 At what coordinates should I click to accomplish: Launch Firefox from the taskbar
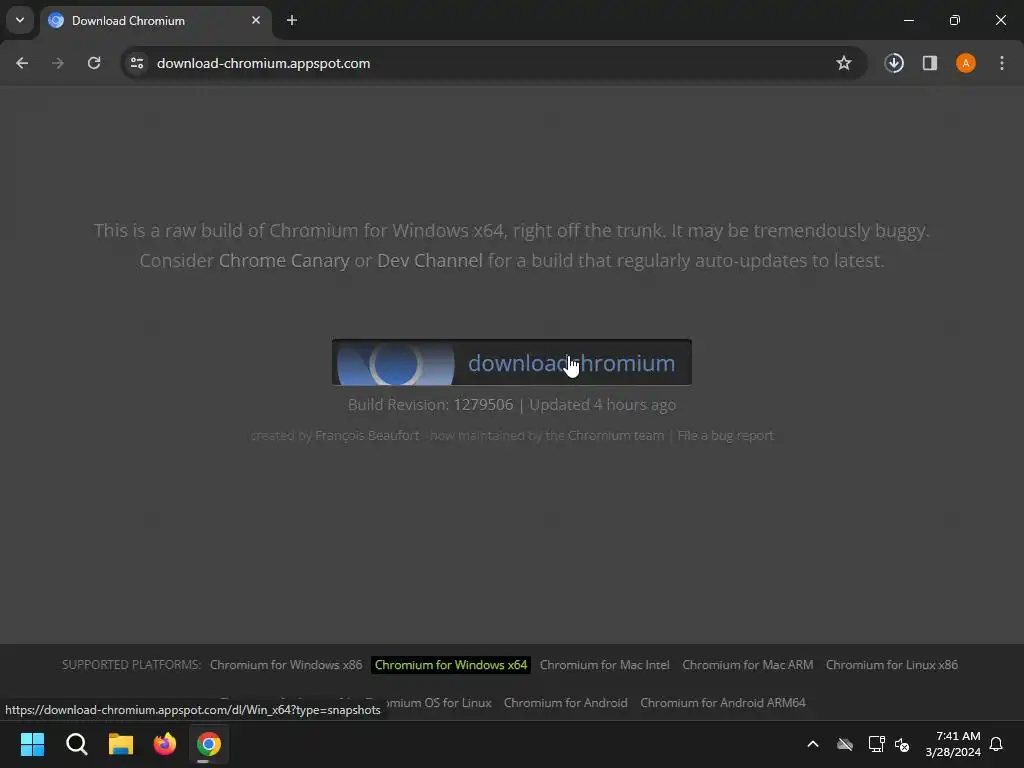coord(165,744)
